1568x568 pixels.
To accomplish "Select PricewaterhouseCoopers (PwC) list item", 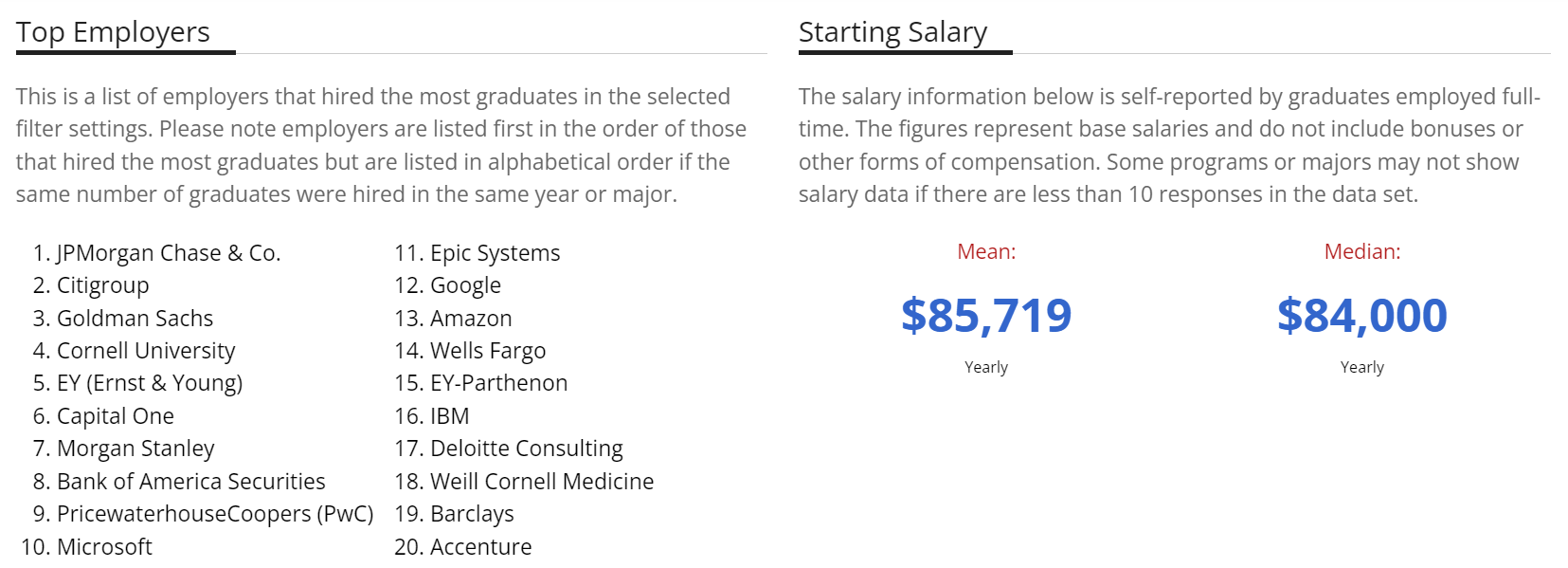I will pyautogui.click(x=215, y=514).
